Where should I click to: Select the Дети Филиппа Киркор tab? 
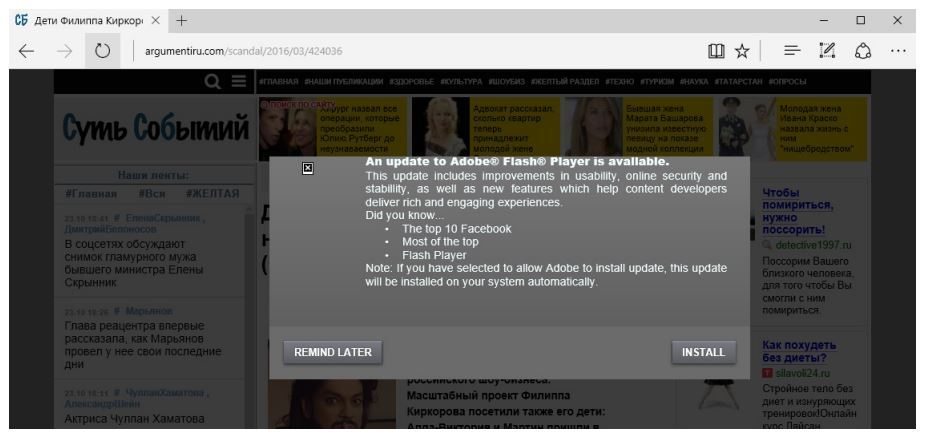(88, 21)
